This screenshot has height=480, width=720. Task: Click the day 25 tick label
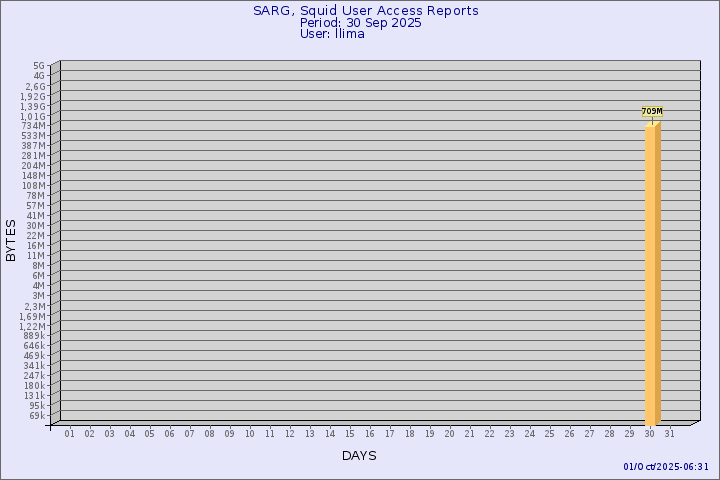[x=550, y=434]
